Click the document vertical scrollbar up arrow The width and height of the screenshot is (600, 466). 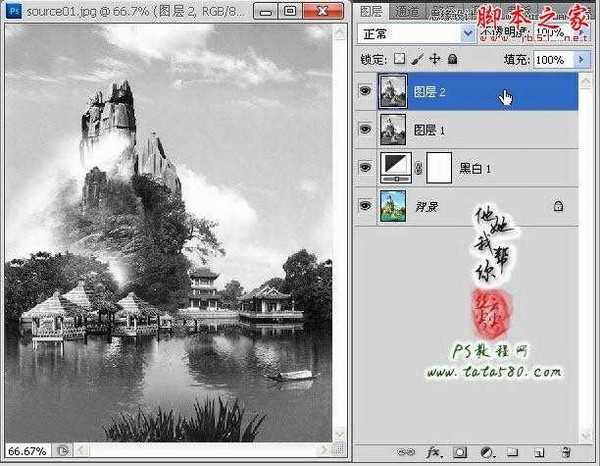339,34
